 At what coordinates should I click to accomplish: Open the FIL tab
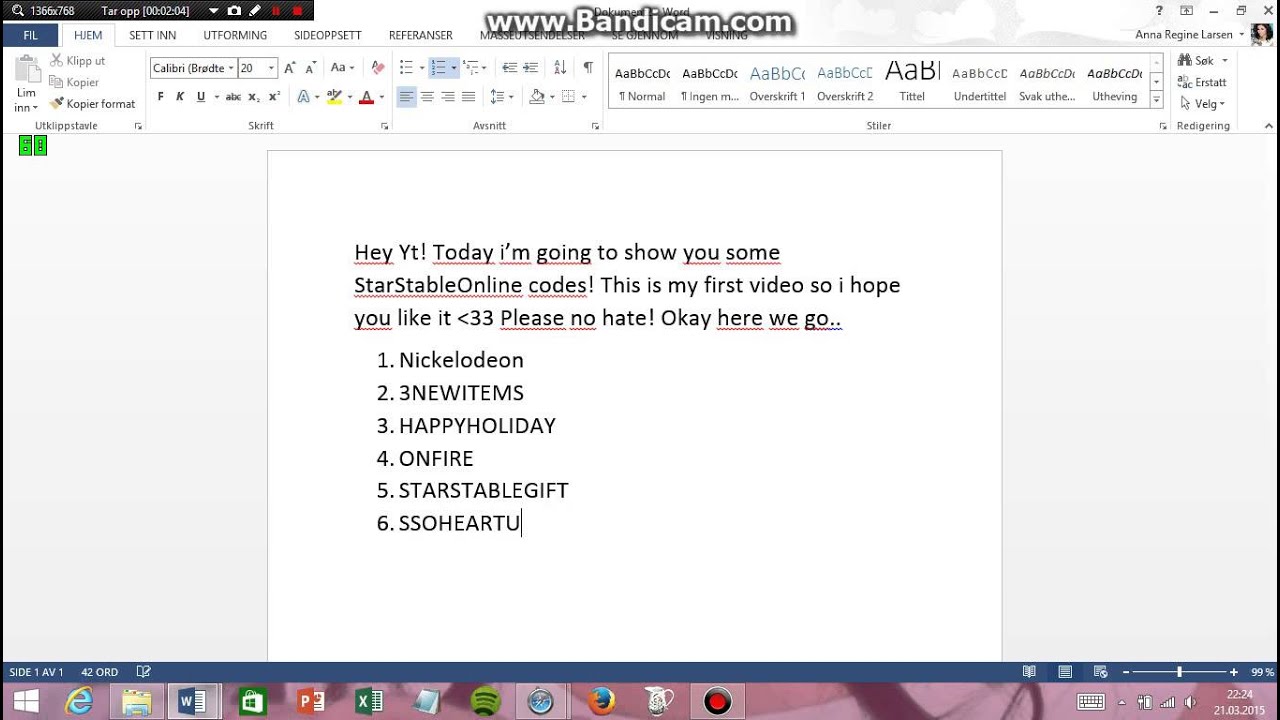pyautogui.click(x=30, y=35)
